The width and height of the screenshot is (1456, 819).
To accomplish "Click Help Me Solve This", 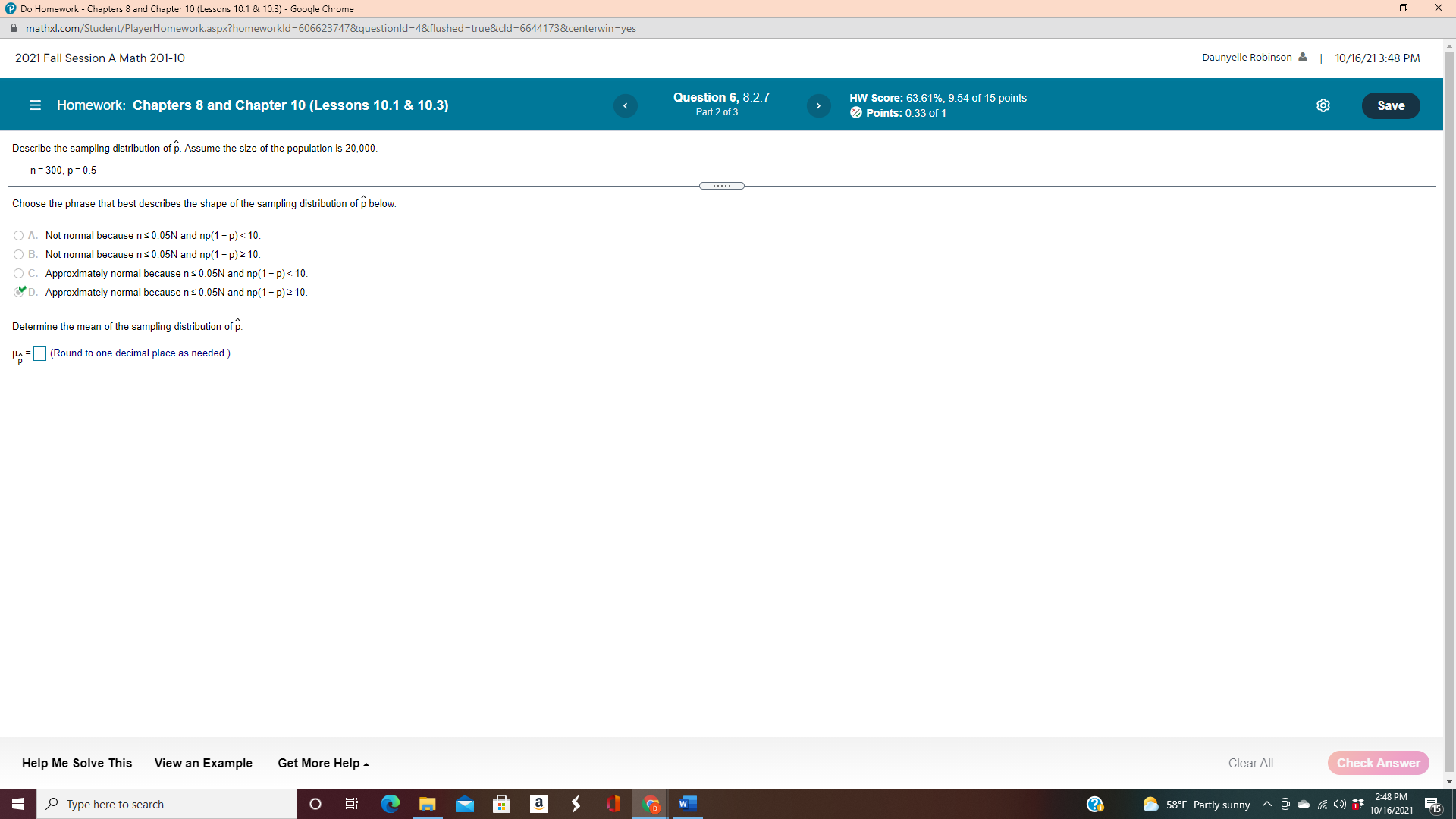I will (77, 763).
